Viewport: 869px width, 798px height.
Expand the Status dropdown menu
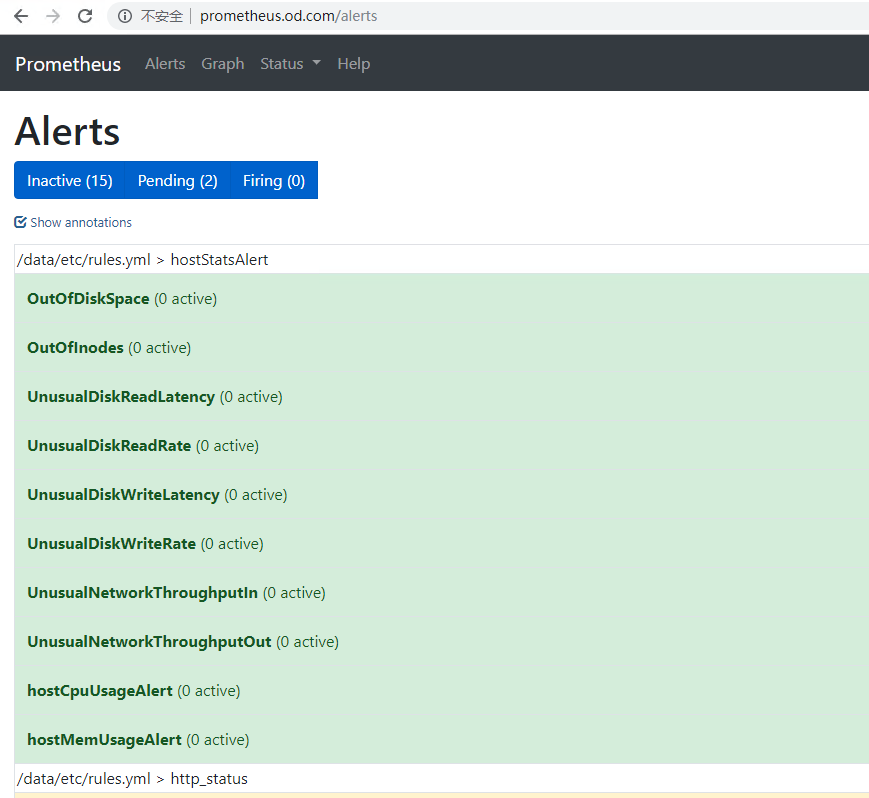click(290, 64)
